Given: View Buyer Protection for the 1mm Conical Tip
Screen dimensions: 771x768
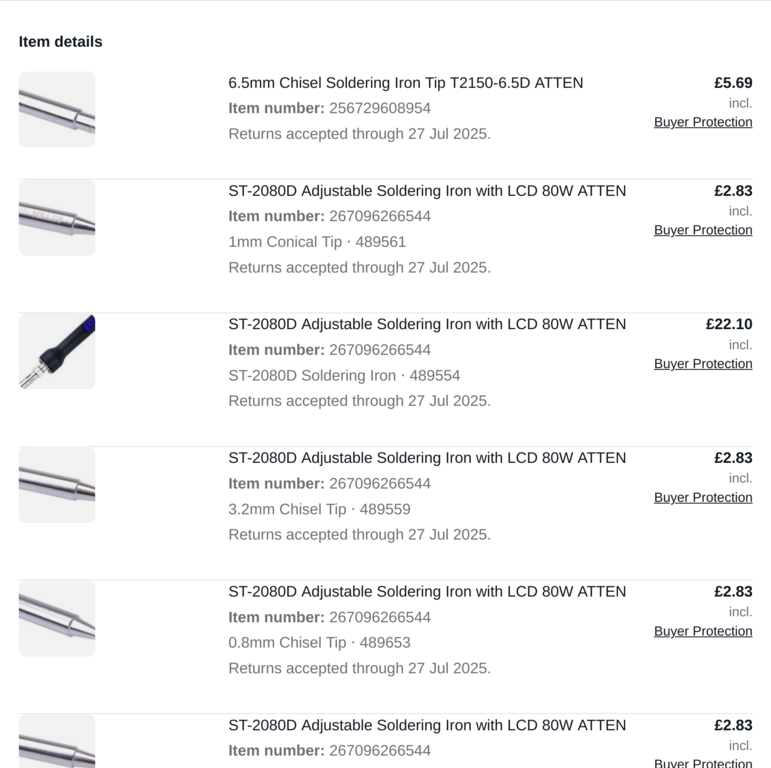Looking at the screenshot, I should tap(703, 230).
